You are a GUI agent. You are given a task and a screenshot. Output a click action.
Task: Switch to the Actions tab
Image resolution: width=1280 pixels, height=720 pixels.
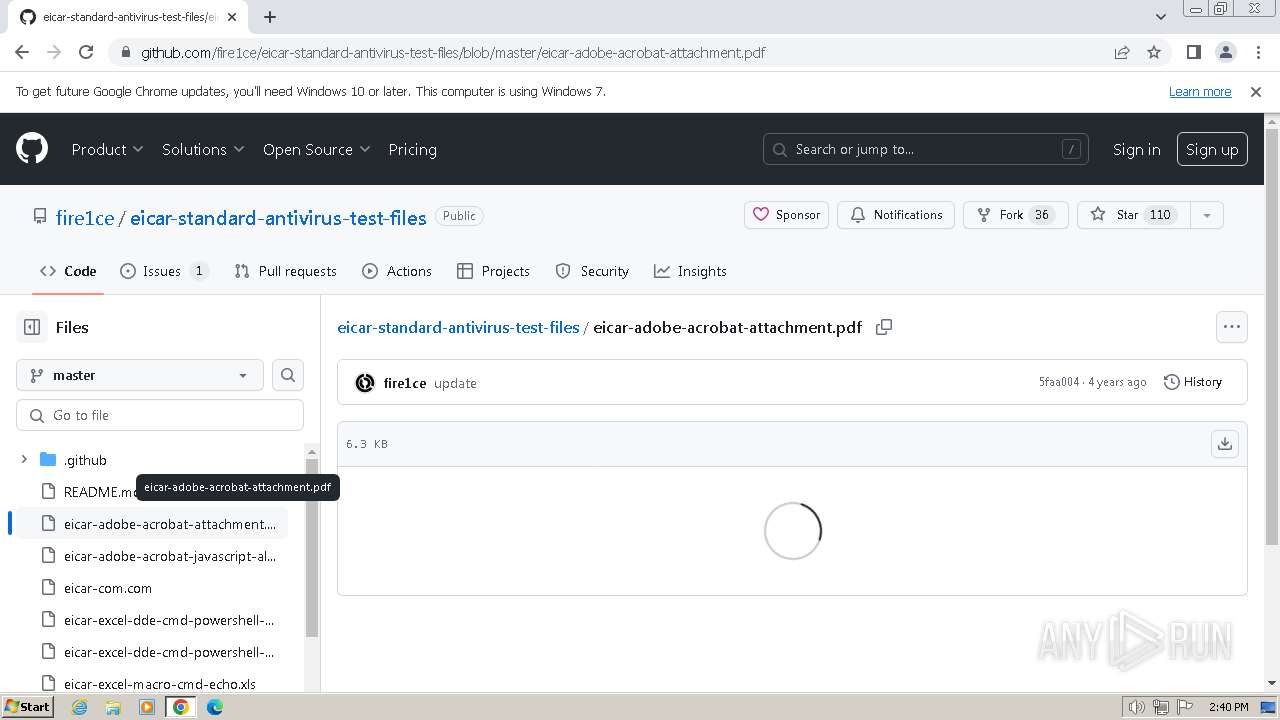coord(397,271)
